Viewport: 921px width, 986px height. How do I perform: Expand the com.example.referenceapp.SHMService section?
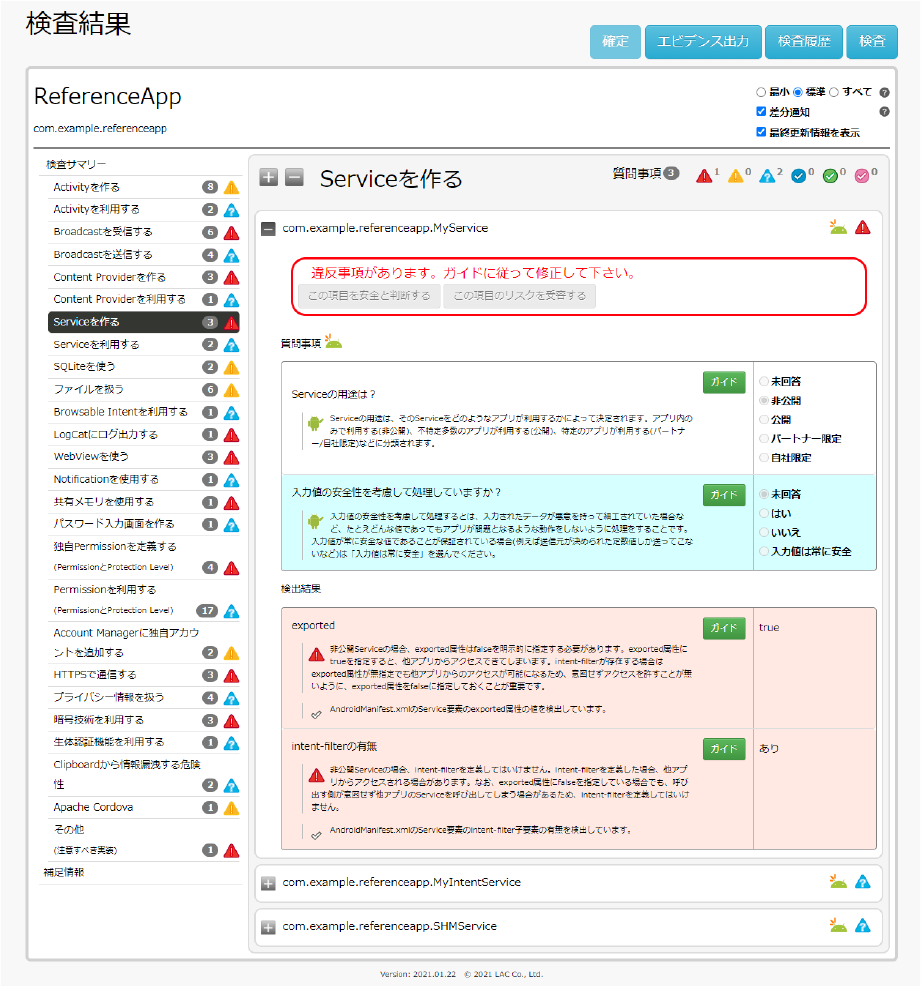[x=267, y=926]
